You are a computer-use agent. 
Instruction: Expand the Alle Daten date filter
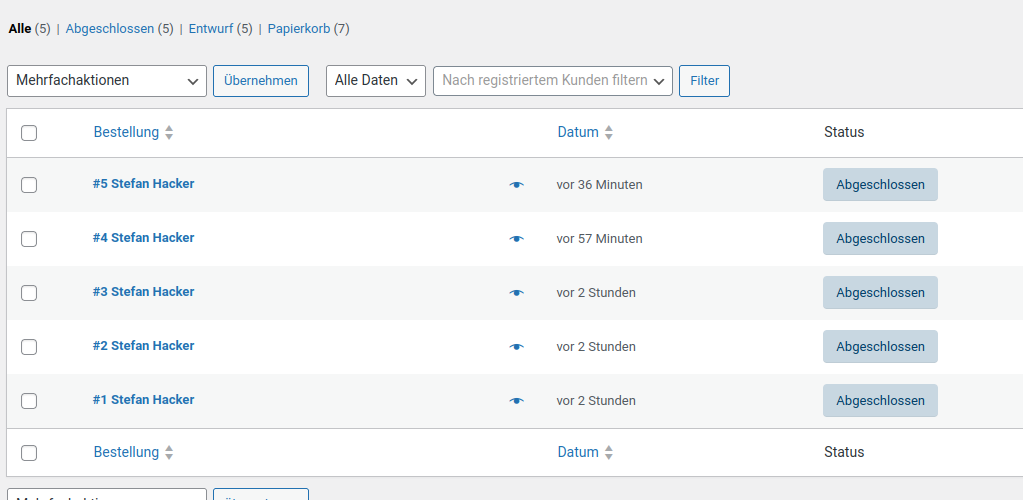pos(376,81)
